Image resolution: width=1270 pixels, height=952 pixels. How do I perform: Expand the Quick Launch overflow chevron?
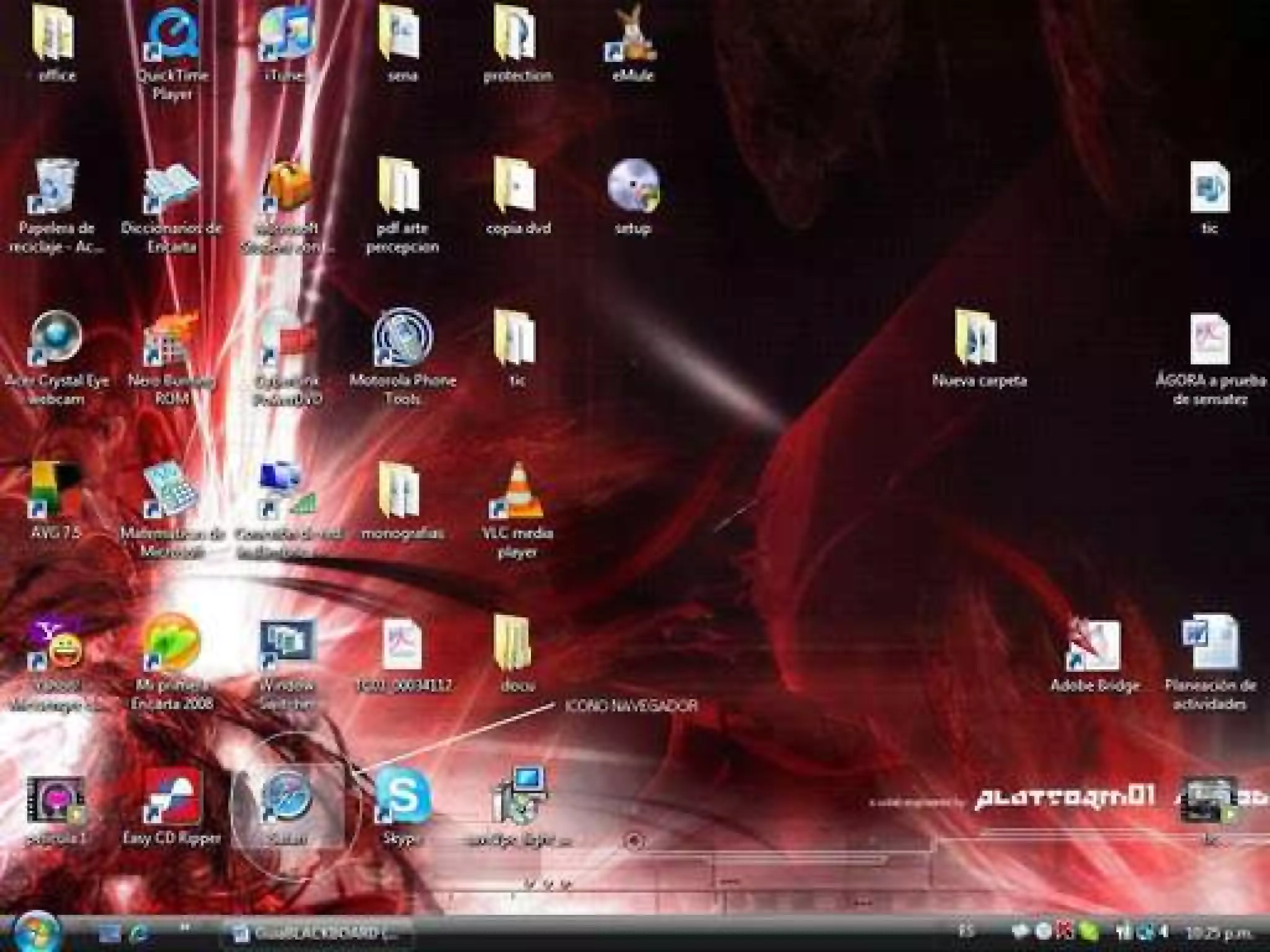(185, 927)
